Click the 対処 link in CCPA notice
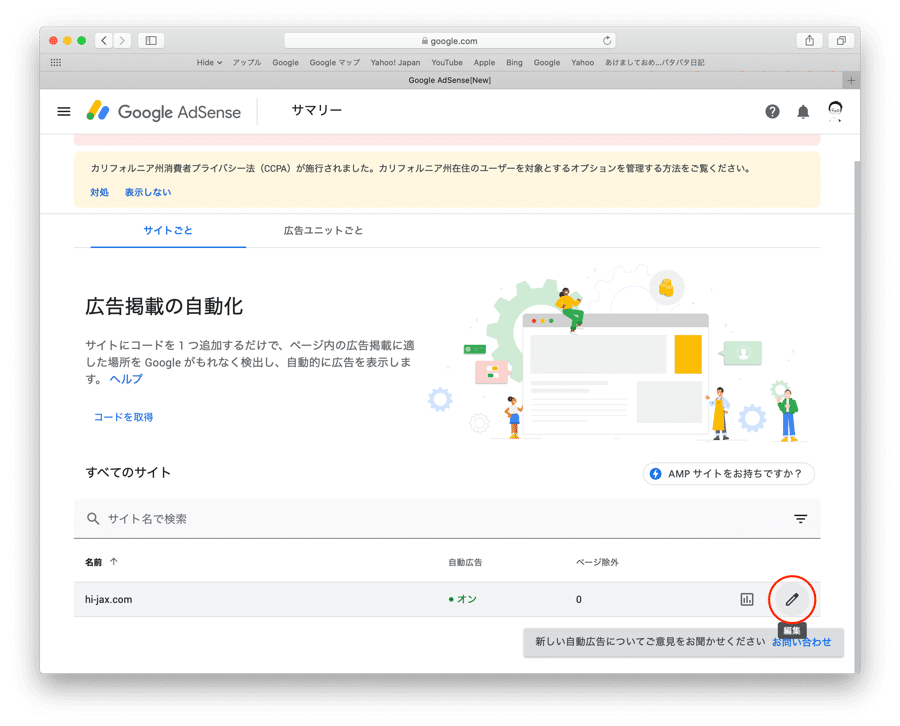This screenshot has height=726, width=900. click(99, 192)
